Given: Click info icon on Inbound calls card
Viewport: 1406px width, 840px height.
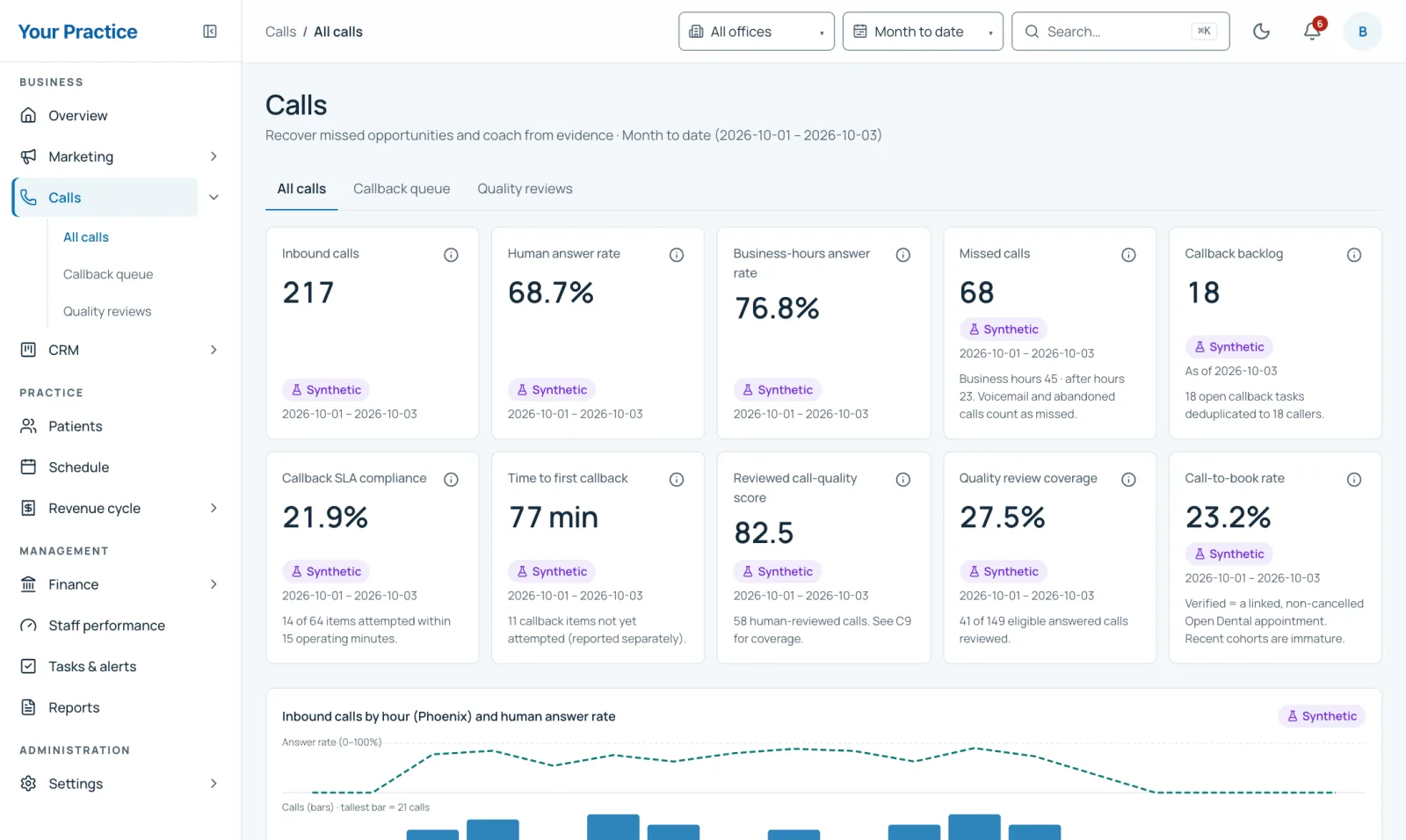Looking at the screenshot, I should [451, 255].
